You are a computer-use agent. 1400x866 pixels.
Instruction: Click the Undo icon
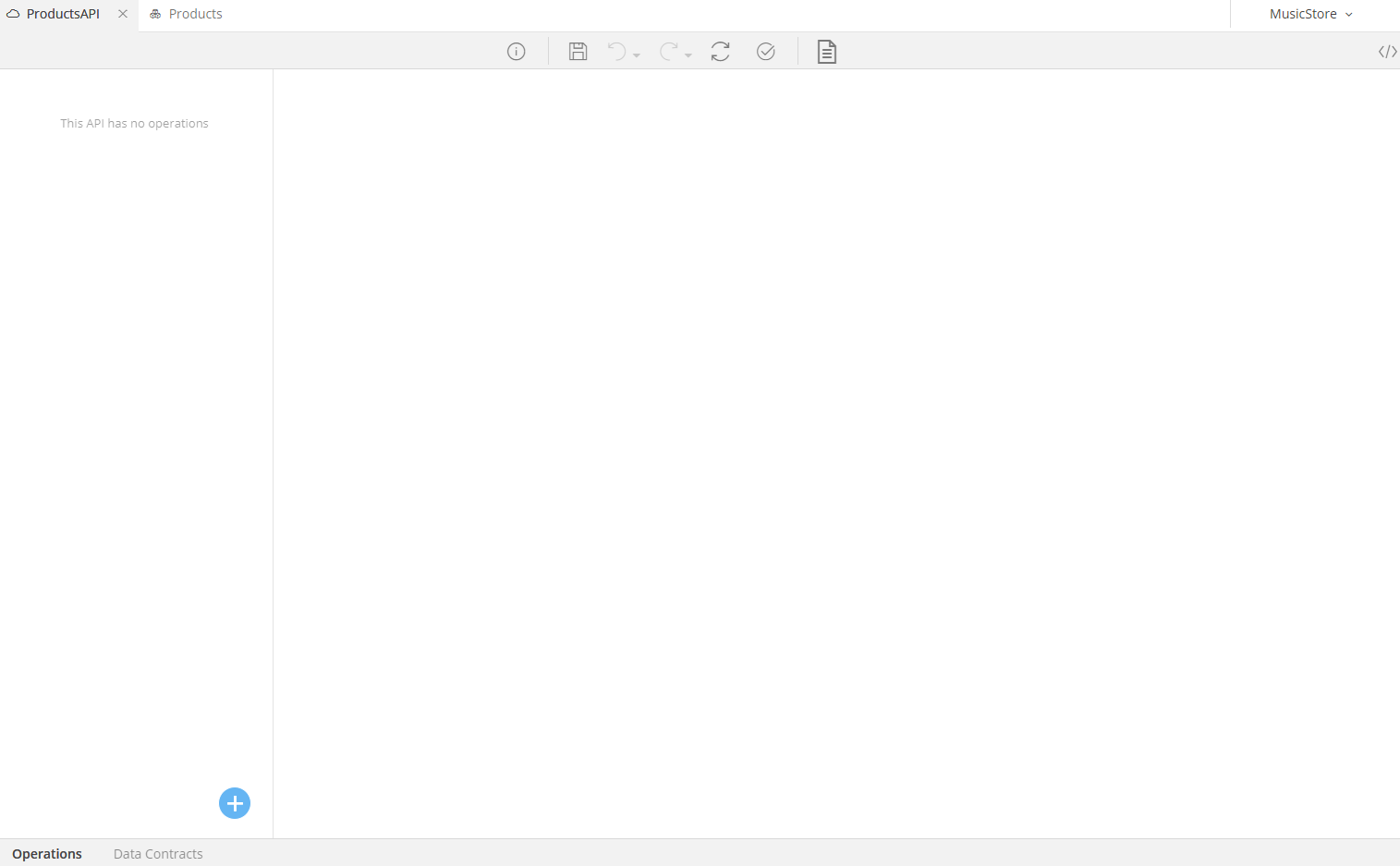618,51
